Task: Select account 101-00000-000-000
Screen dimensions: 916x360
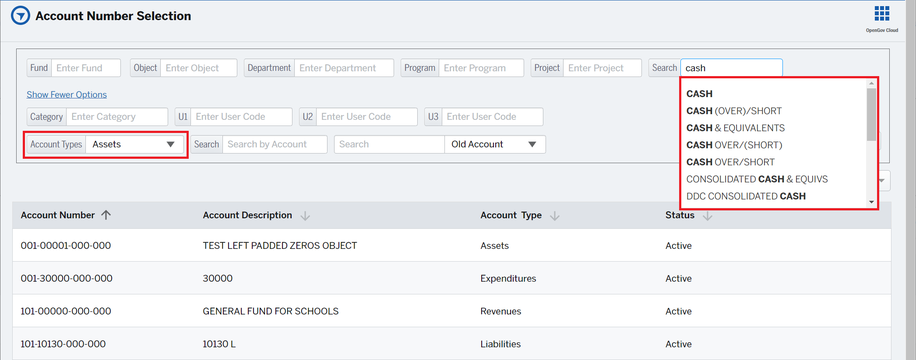Action: [x=66, y=311]
